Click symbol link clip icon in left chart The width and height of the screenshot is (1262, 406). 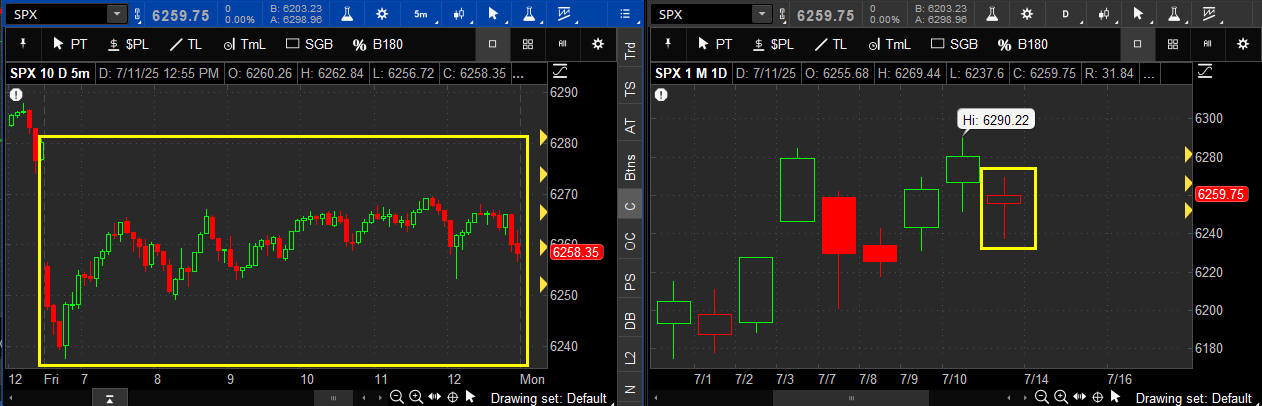click(138, 14)
